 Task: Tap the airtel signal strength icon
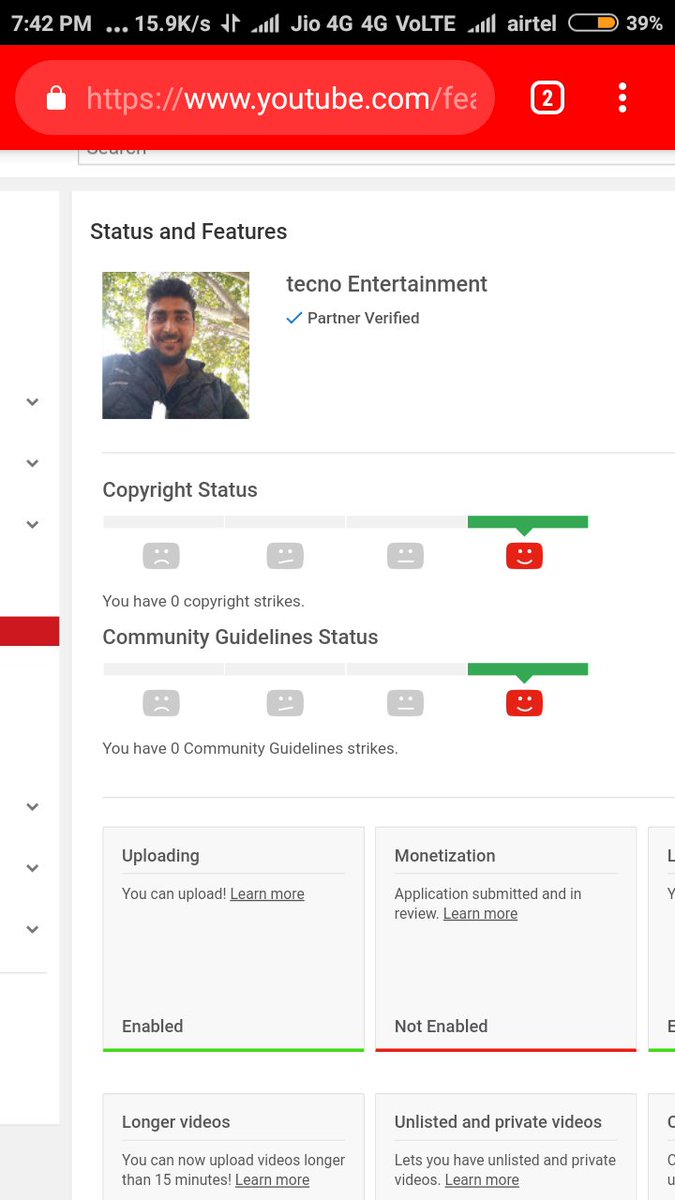pyautogui.click(x=482, y=23)
